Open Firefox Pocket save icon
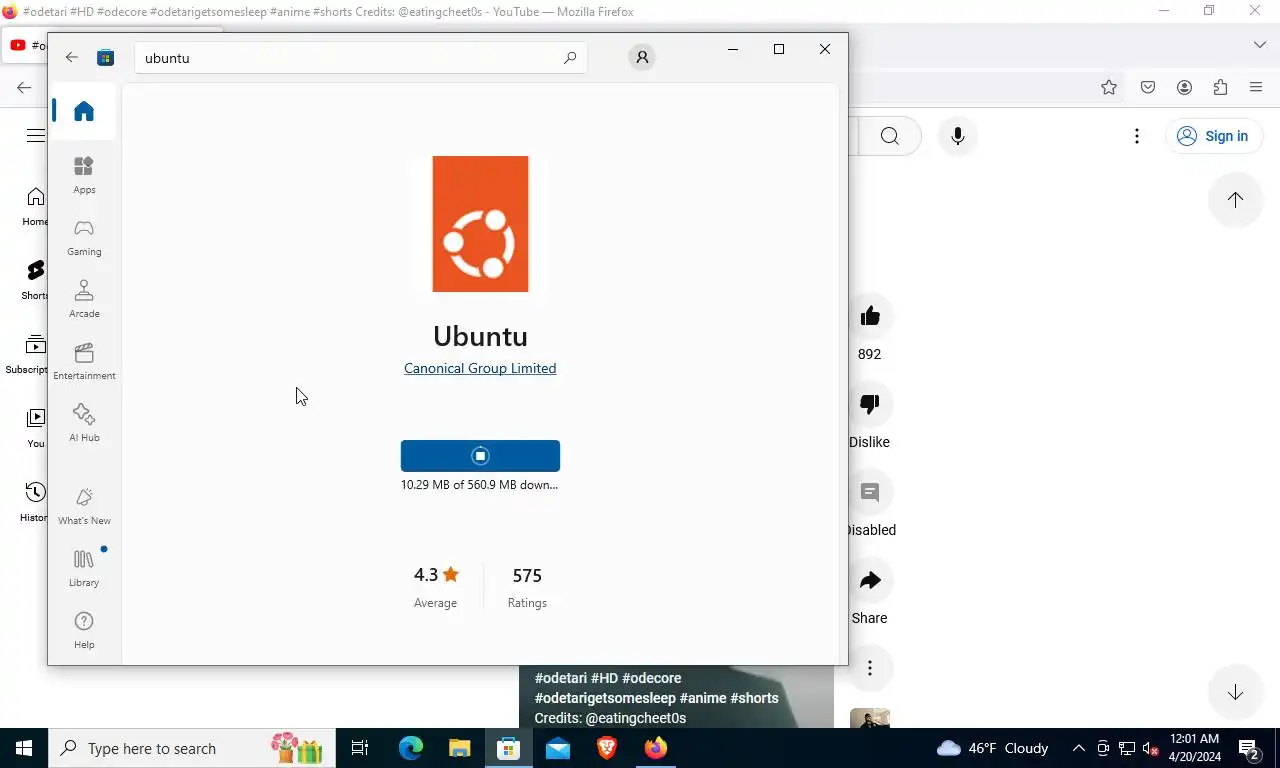The image size is (1280, 768). (1148, 88)
